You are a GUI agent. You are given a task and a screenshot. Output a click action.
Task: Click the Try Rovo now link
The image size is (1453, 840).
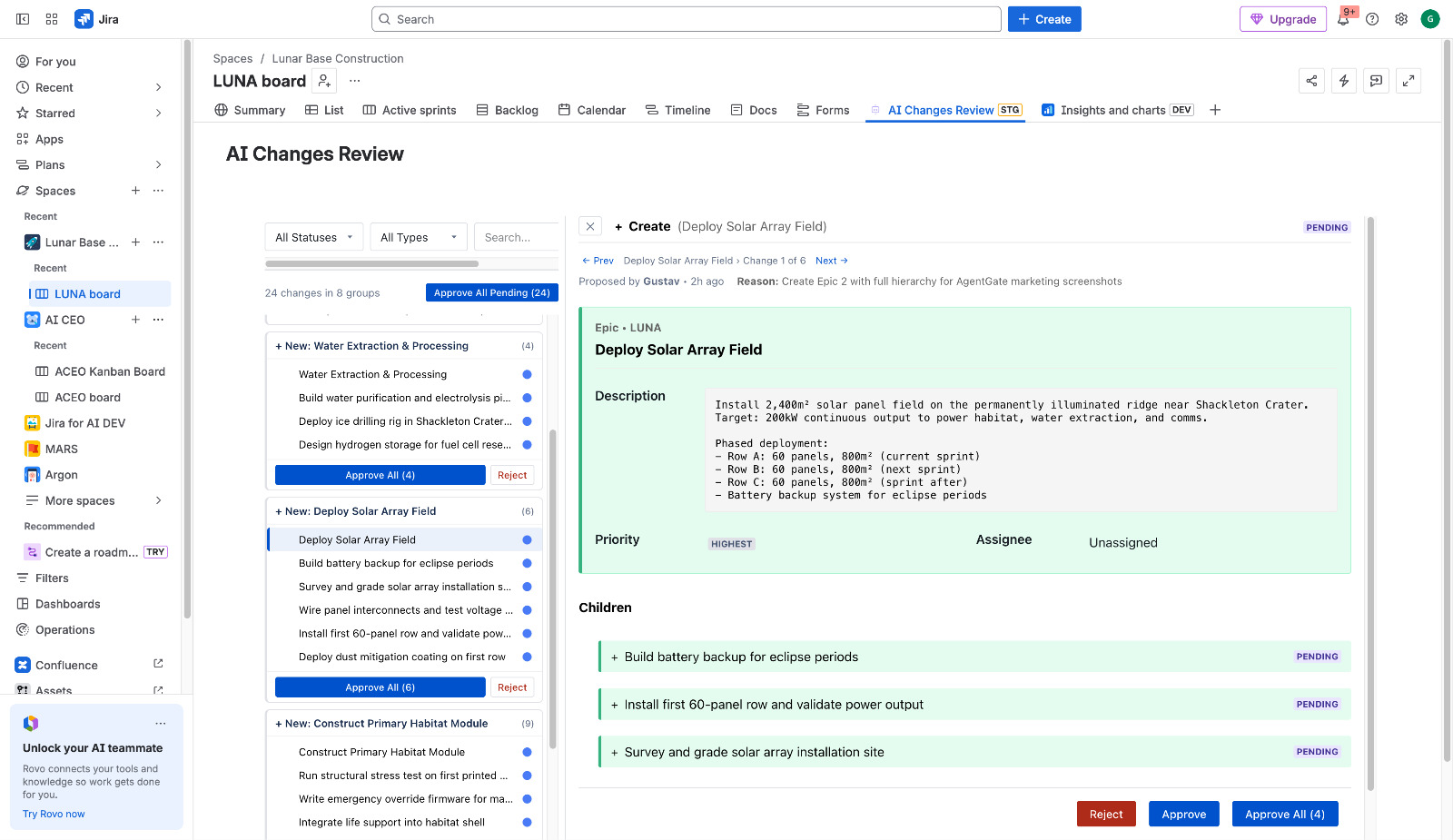54,814
